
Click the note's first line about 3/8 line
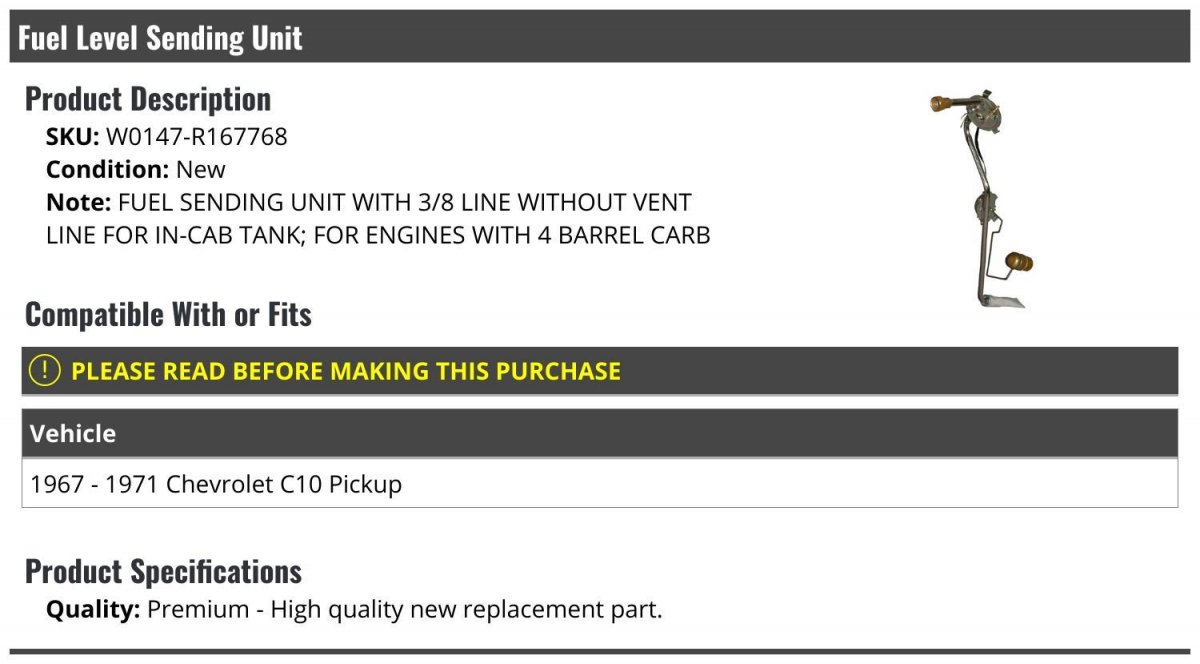click(x=404, y=202)
